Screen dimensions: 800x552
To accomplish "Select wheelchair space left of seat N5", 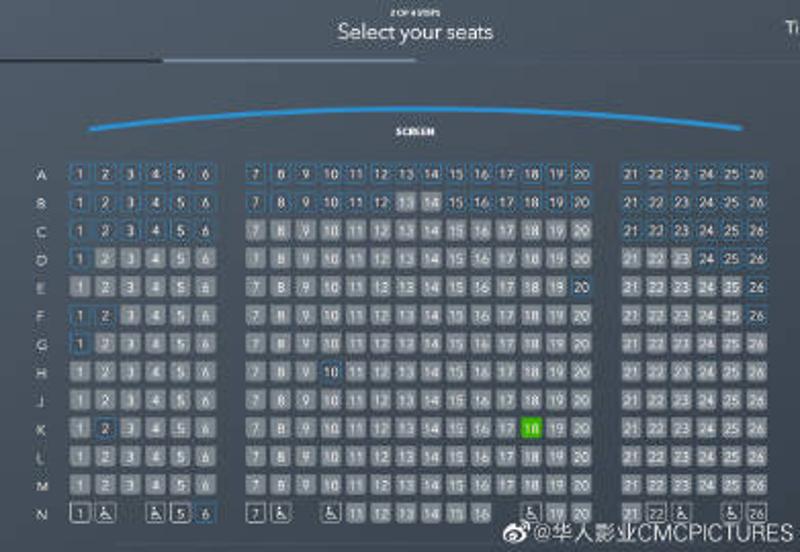I will [x=155, y=513].
